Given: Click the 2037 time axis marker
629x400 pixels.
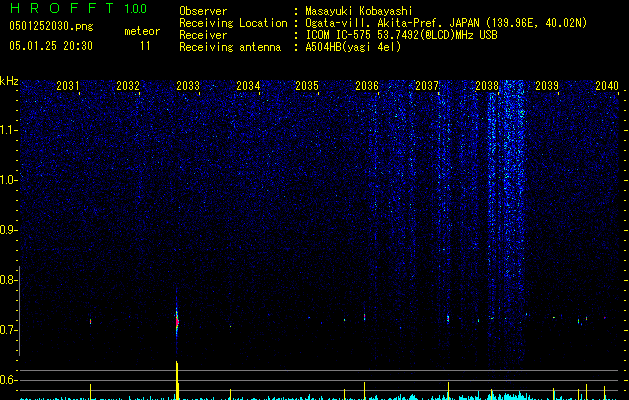Looking at the screenshot, I should (427, 86).
